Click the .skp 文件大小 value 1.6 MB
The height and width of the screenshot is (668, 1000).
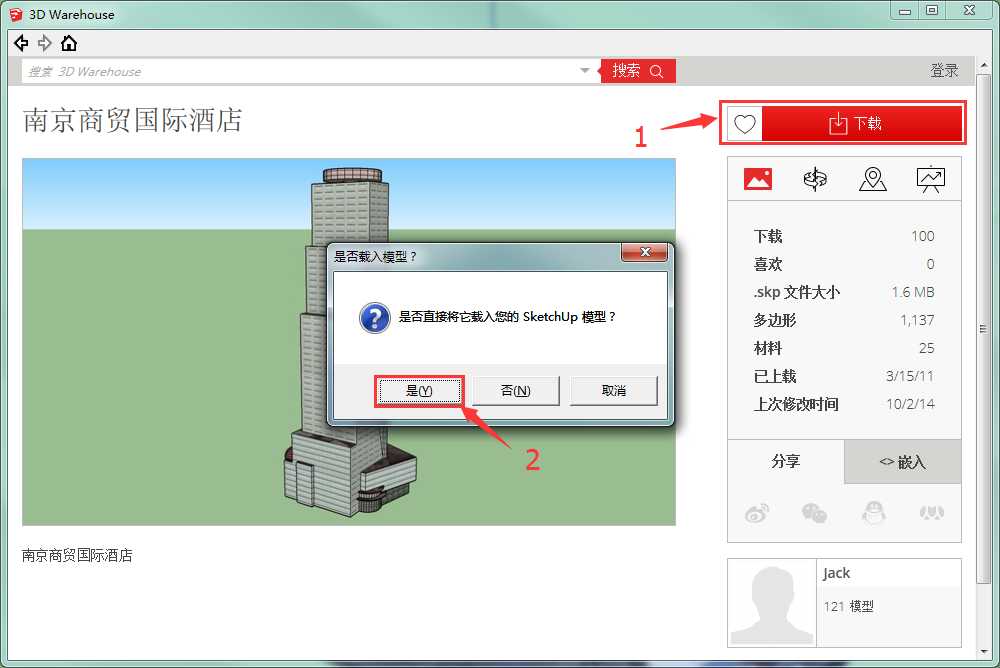point(913,292)
